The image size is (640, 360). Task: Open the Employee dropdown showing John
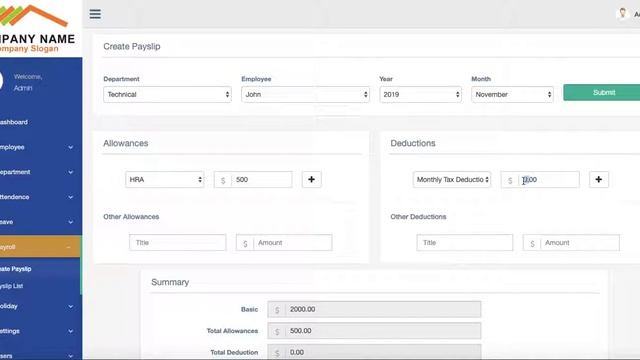click(x=305, y=94)
